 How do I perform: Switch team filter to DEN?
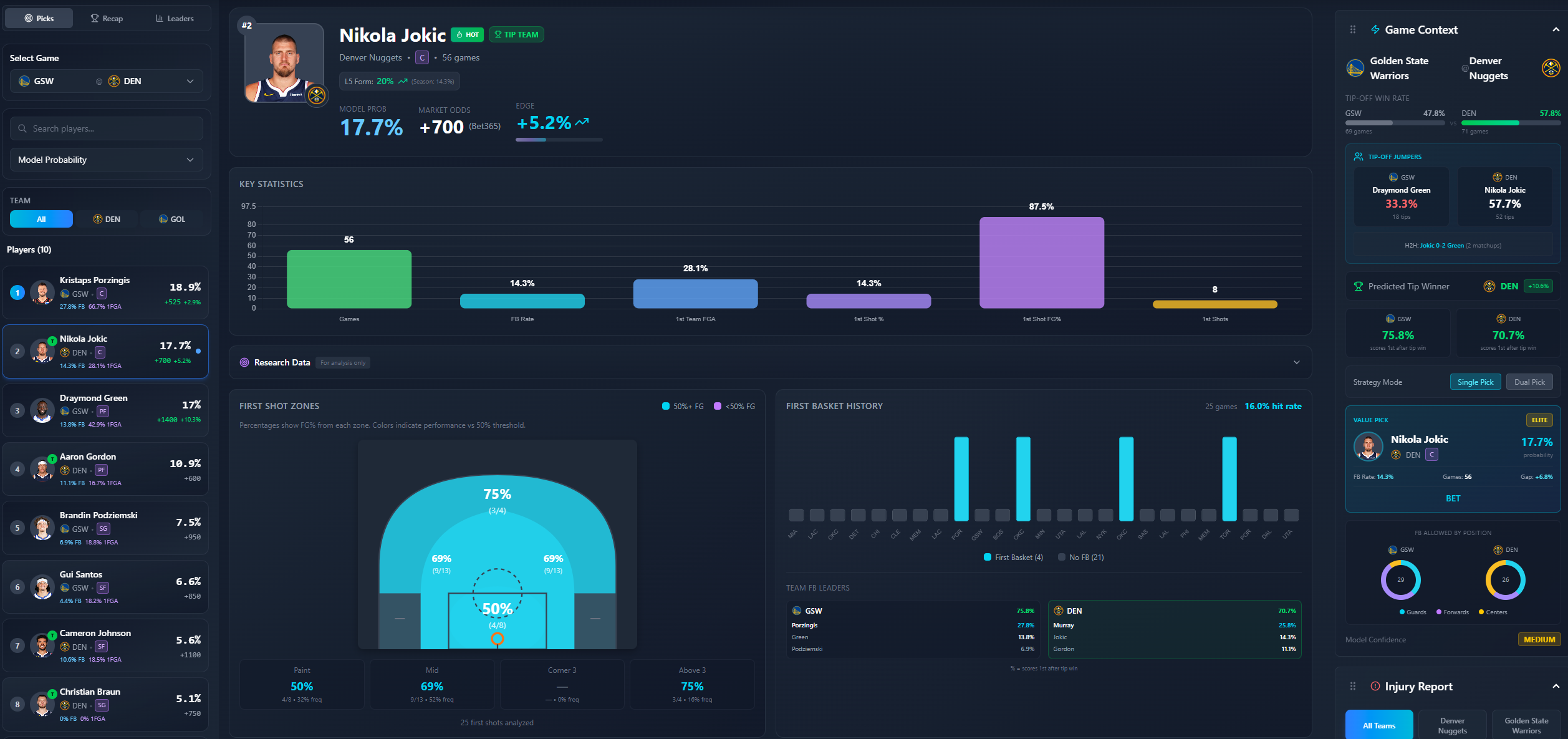coord(107,219)
